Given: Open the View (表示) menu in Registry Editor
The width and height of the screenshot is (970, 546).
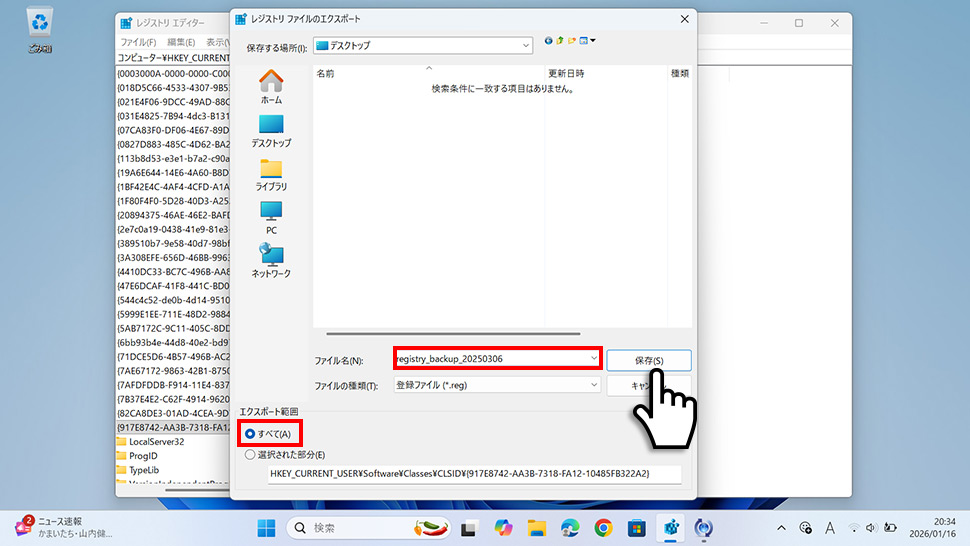Looking at the screenshot, I should [x=217, y=42].
